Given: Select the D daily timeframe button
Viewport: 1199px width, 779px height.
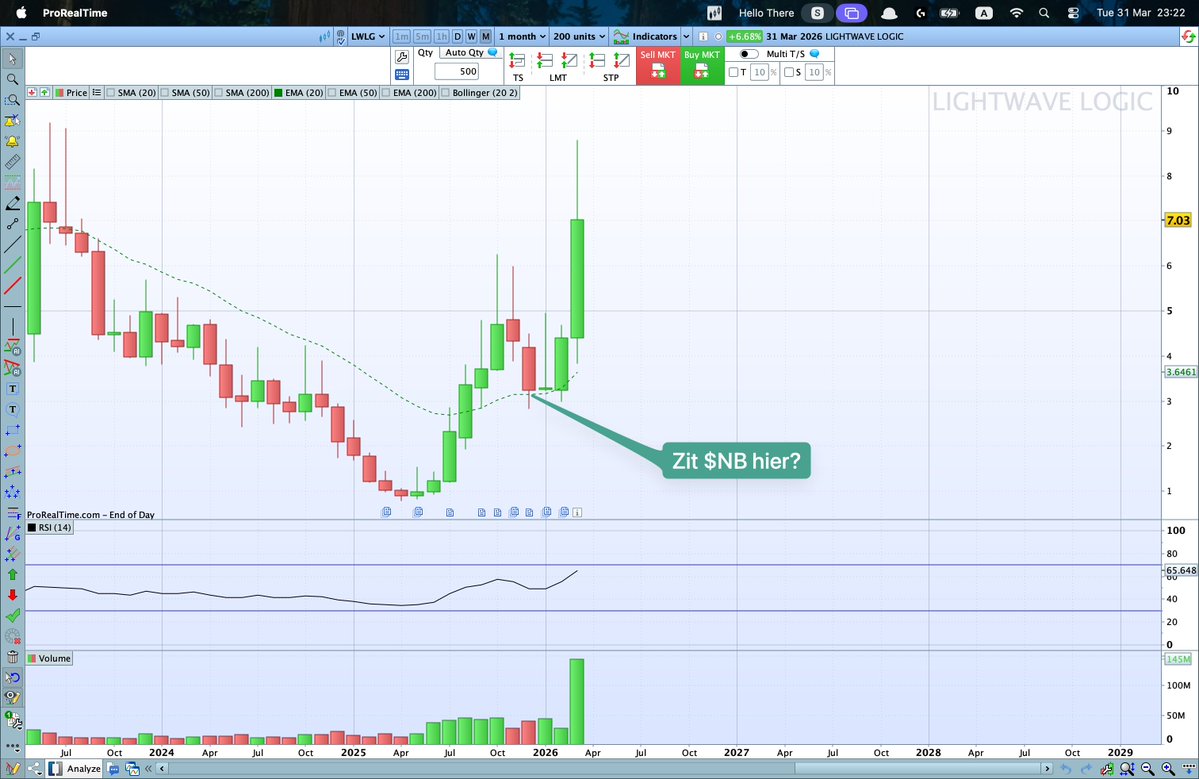Looking at the screenshot, I should pos(457,36).
